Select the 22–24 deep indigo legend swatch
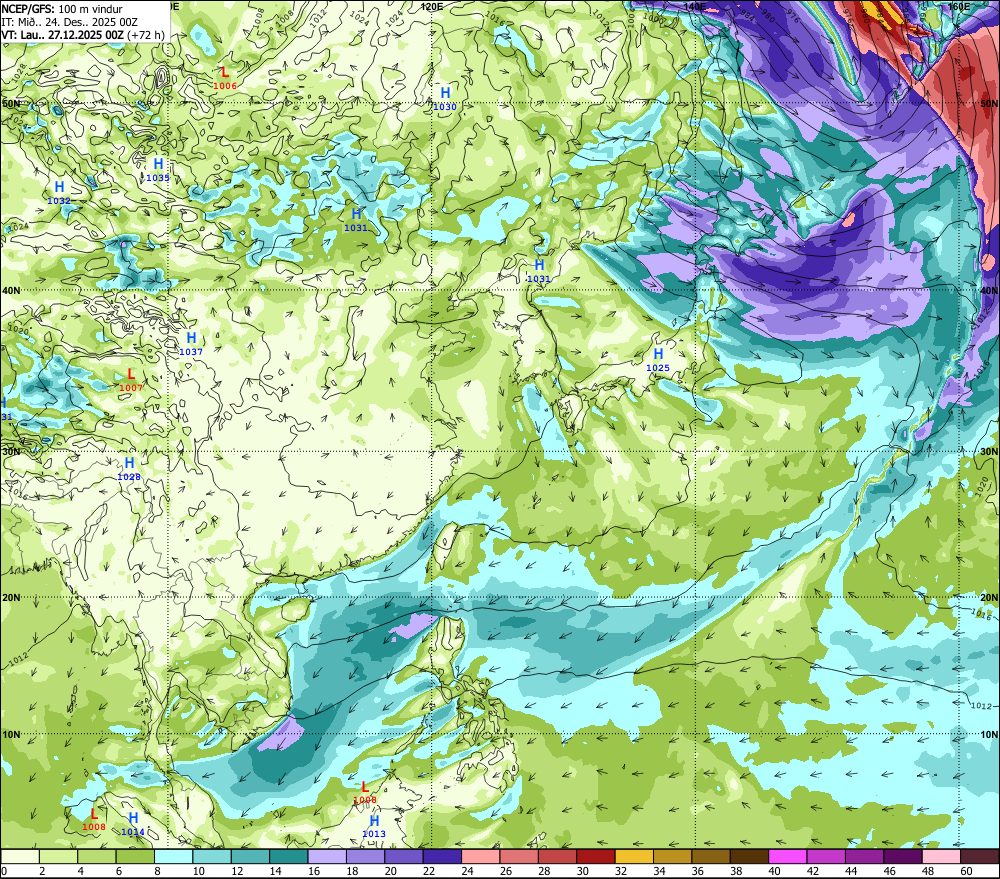Image resolution: width=1000 pixels, height=879 pixels. 443,856
